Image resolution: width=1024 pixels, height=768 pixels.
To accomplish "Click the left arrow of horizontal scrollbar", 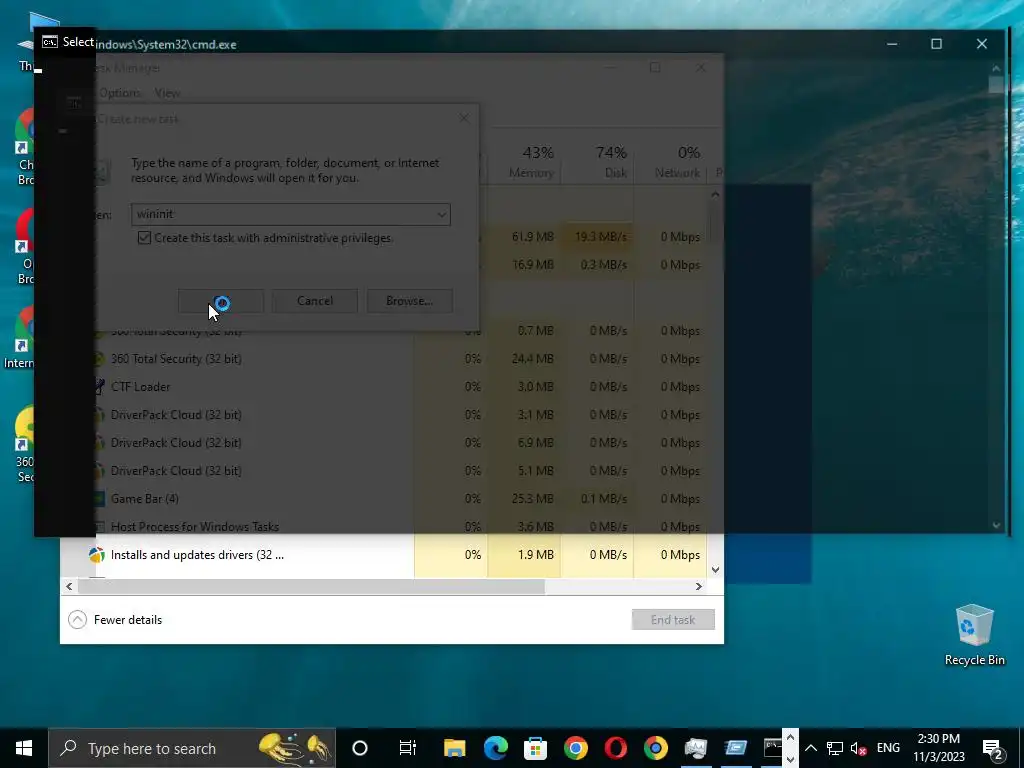I will (69, 586).
